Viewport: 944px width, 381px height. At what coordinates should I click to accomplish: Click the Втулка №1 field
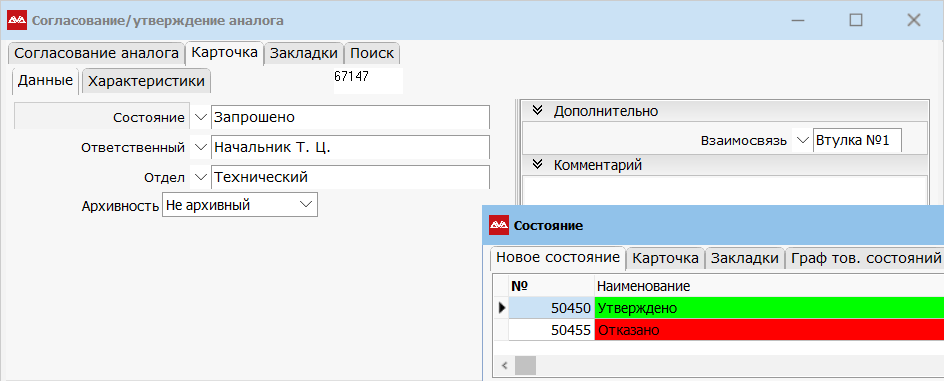point(857,141)
